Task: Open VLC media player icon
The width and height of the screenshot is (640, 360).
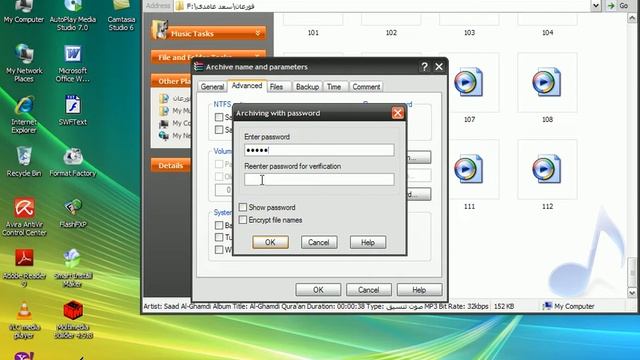Action: 24,320
